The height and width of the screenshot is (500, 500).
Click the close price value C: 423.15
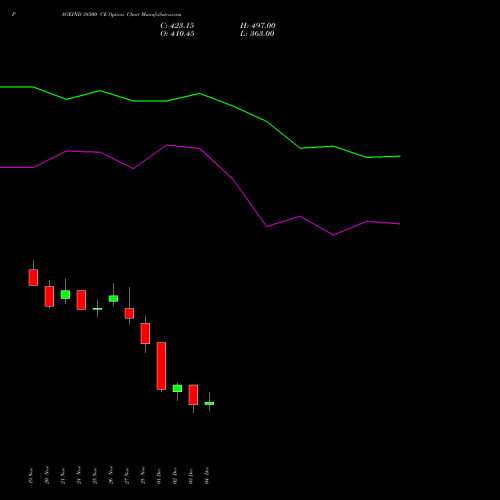point(177,26)
